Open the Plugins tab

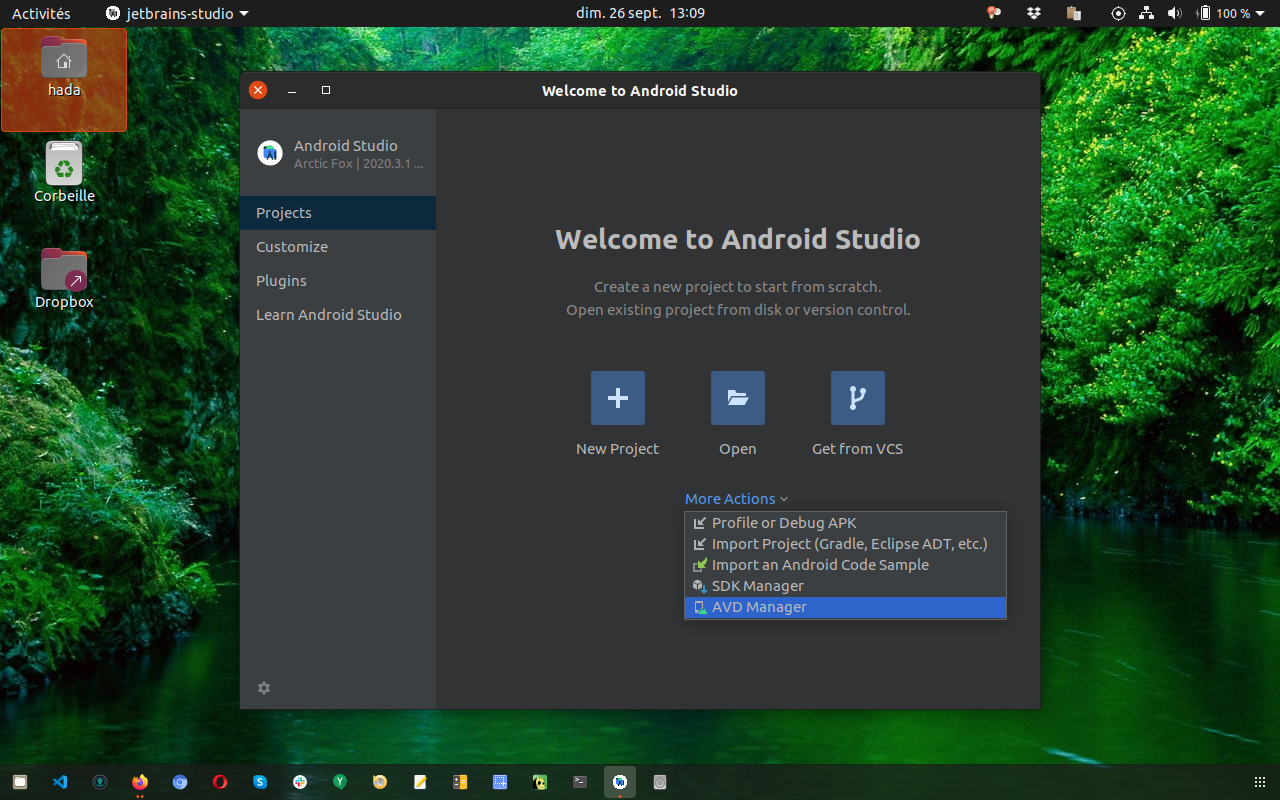tap(338, 281)
